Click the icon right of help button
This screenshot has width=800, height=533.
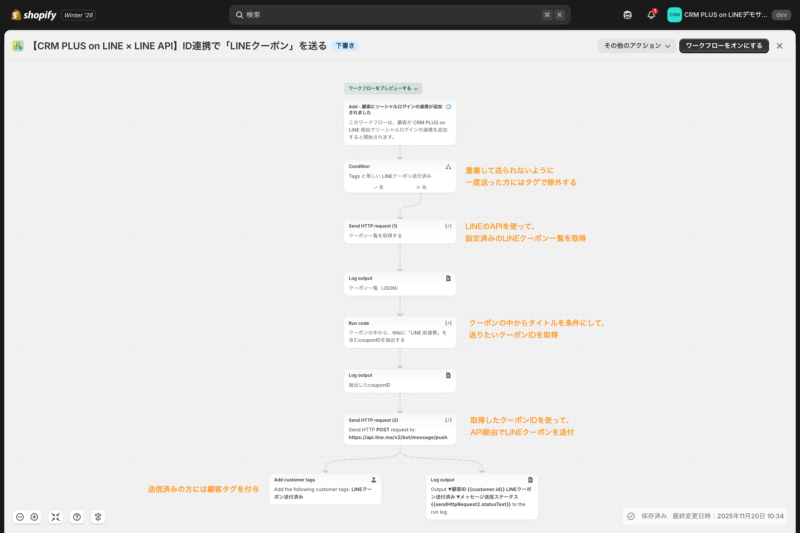pyautogui.click(x=98, y=517)
